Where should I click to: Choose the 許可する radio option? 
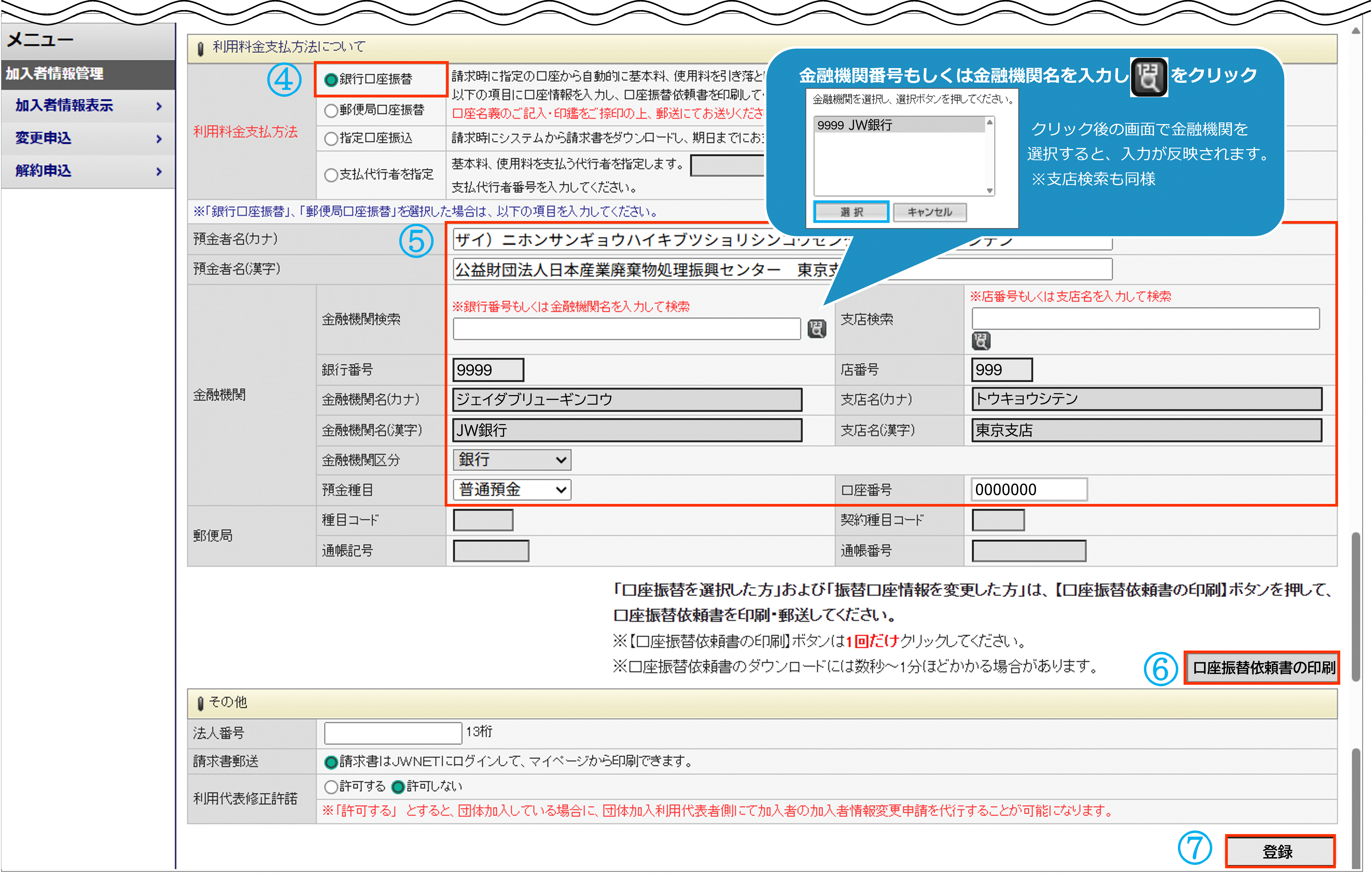point(331,787)
